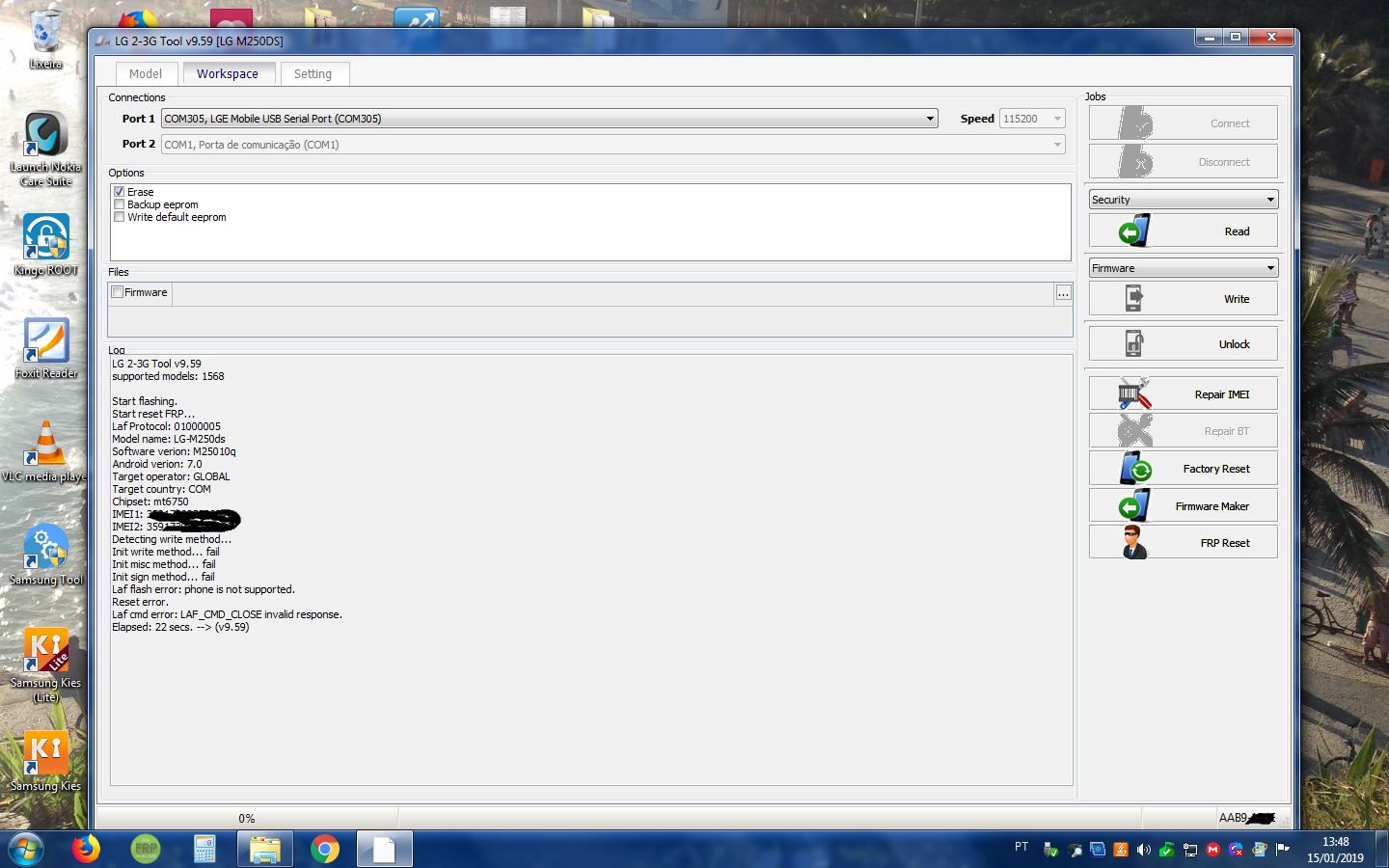Click the PT language indicator
Viewport: 1389px width, 868px height.
(1021, 847)
